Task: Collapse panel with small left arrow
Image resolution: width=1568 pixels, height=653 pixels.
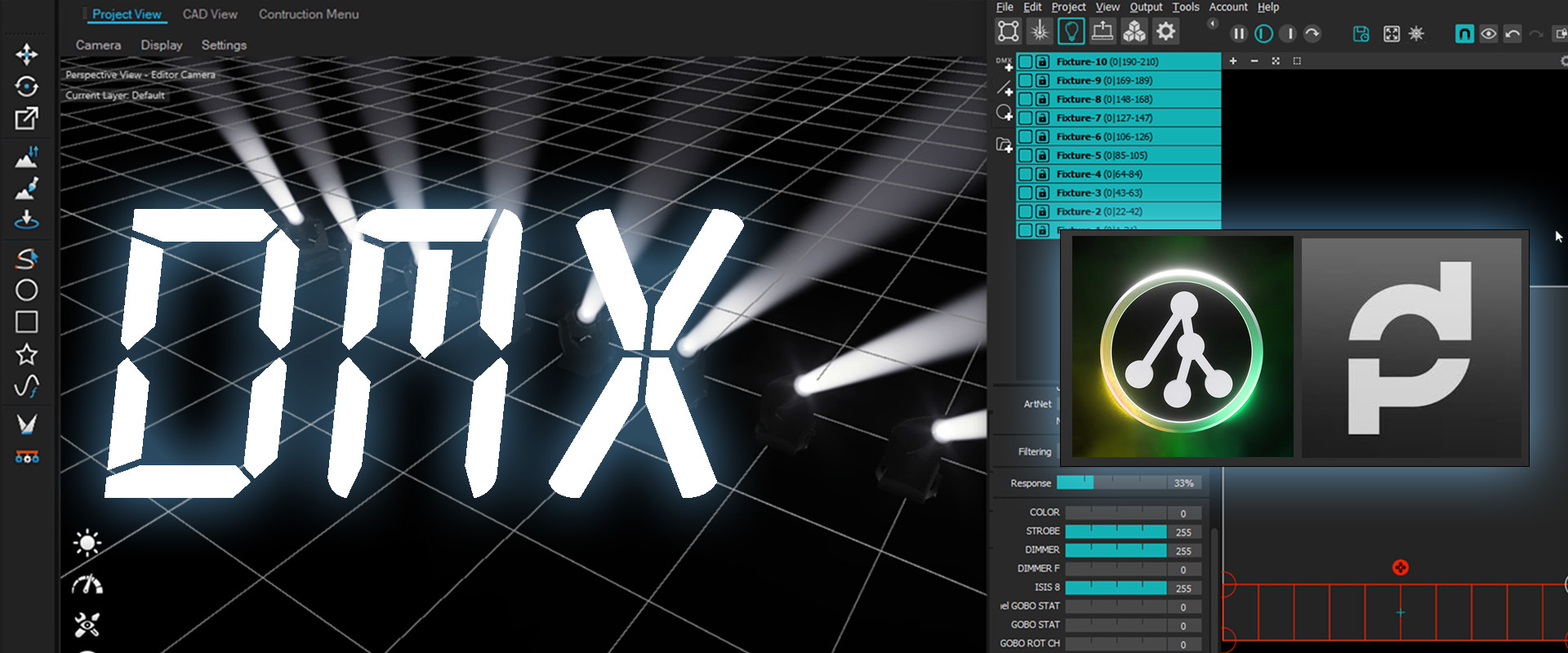Action: click(1213, 24)
